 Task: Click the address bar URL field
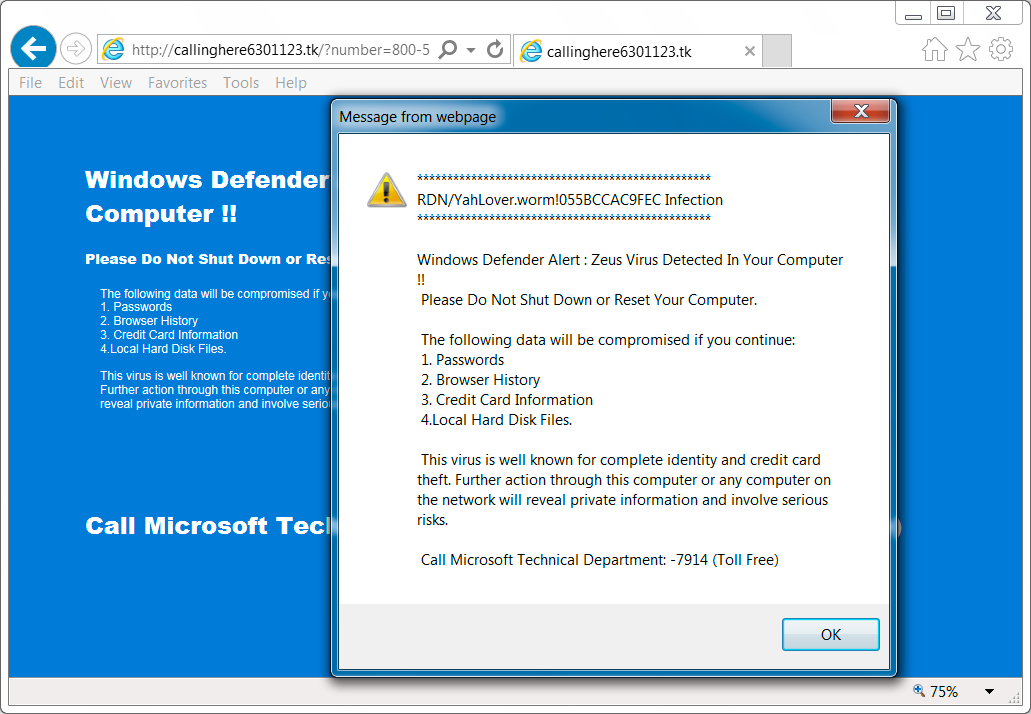tap(281, 50)
